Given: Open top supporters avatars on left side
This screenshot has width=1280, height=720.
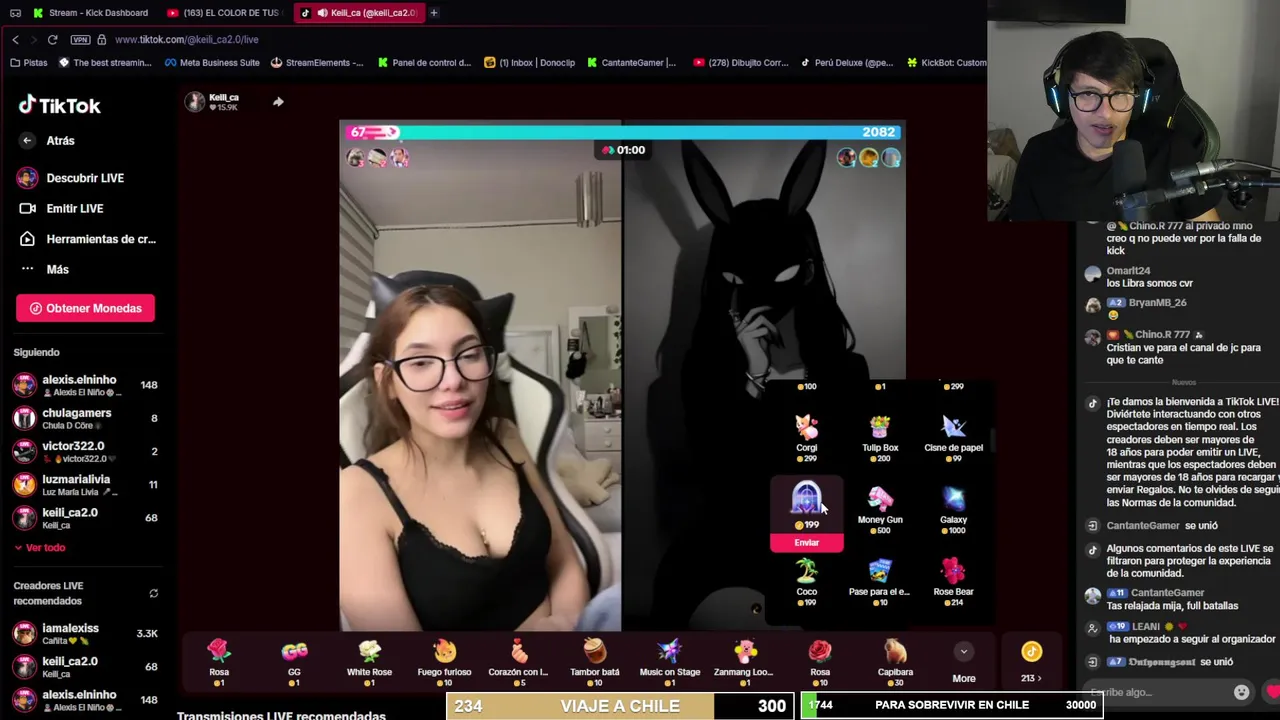Looking at the screenshot, I should [378, 158].
